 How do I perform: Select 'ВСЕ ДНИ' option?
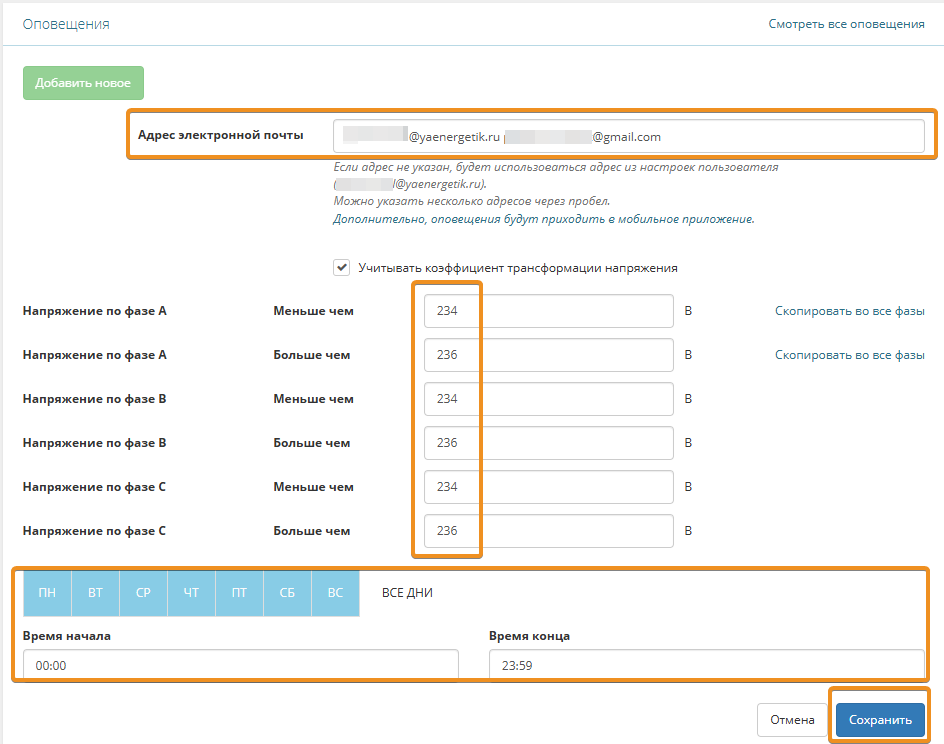[x=407, y=593]
